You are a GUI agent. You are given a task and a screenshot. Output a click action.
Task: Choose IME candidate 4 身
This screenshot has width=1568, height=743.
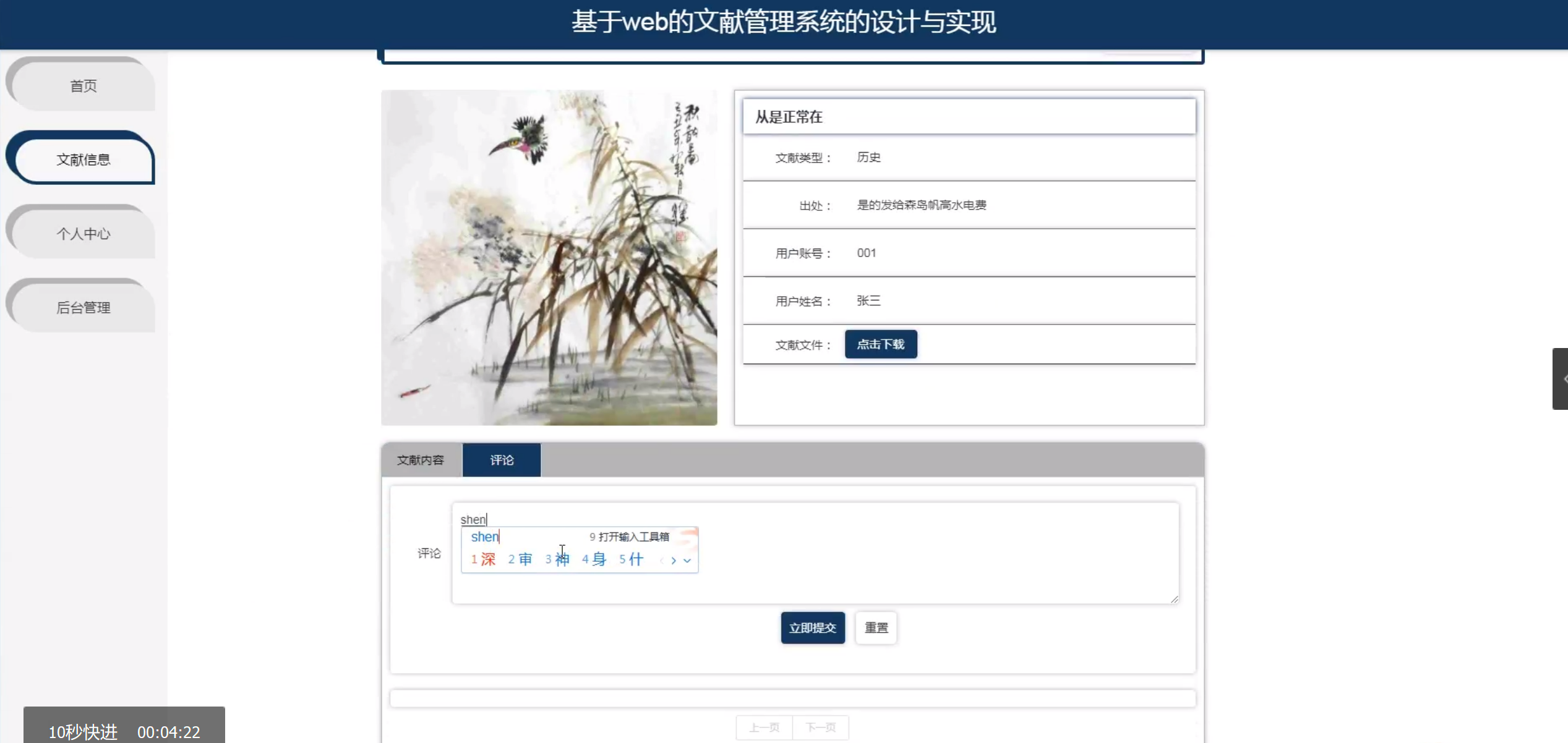tap(594, 559)
